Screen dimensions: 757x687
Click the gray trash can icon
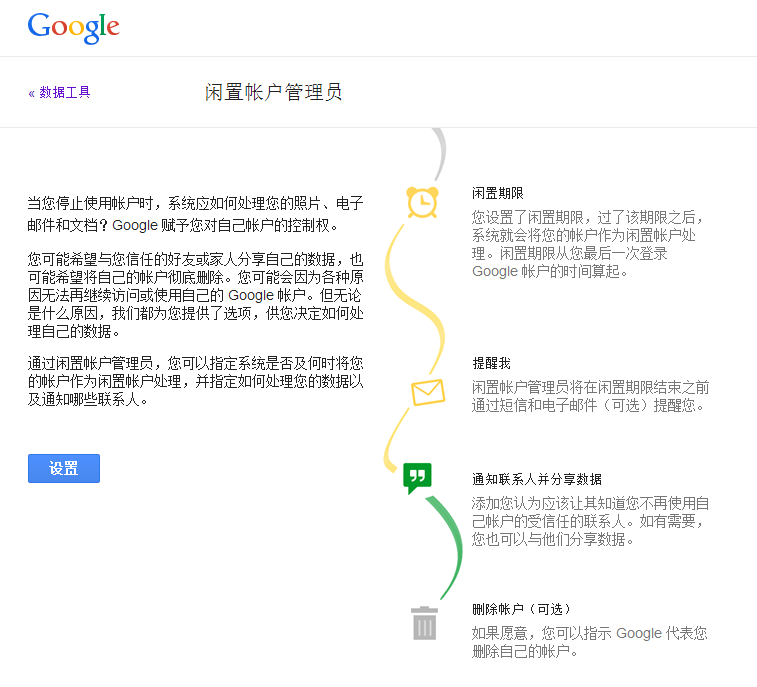[424, 624]
